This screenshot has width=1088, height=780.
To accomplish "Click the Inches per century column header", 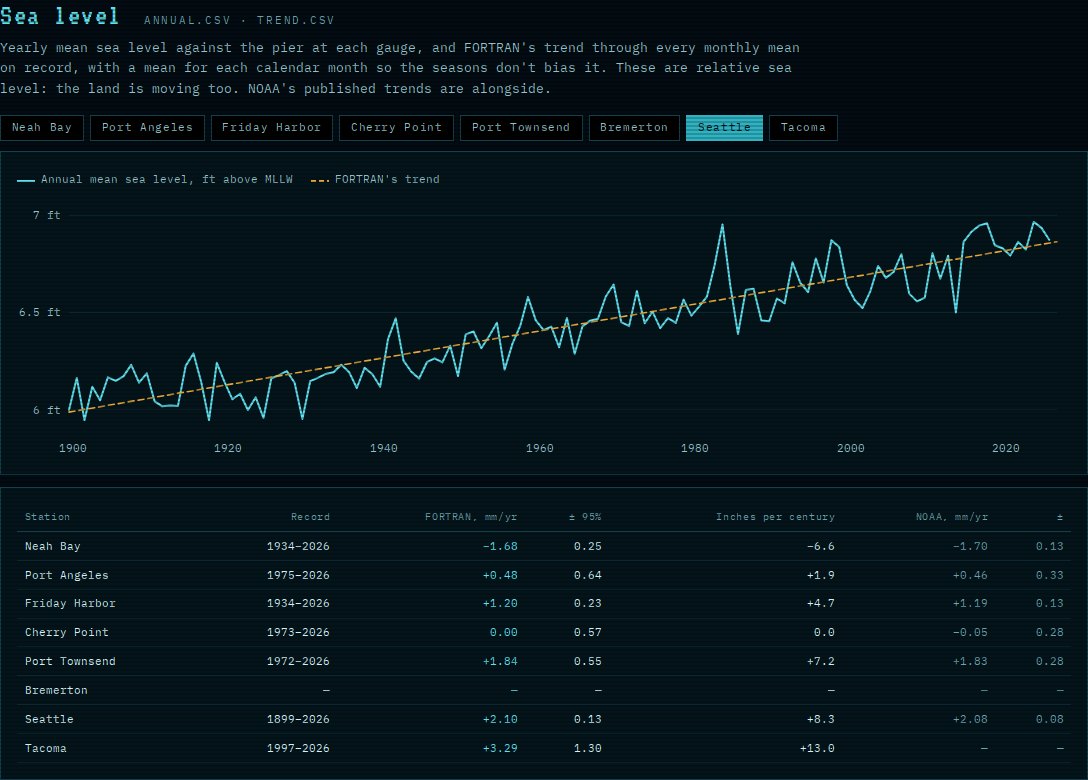I will 775,517.
